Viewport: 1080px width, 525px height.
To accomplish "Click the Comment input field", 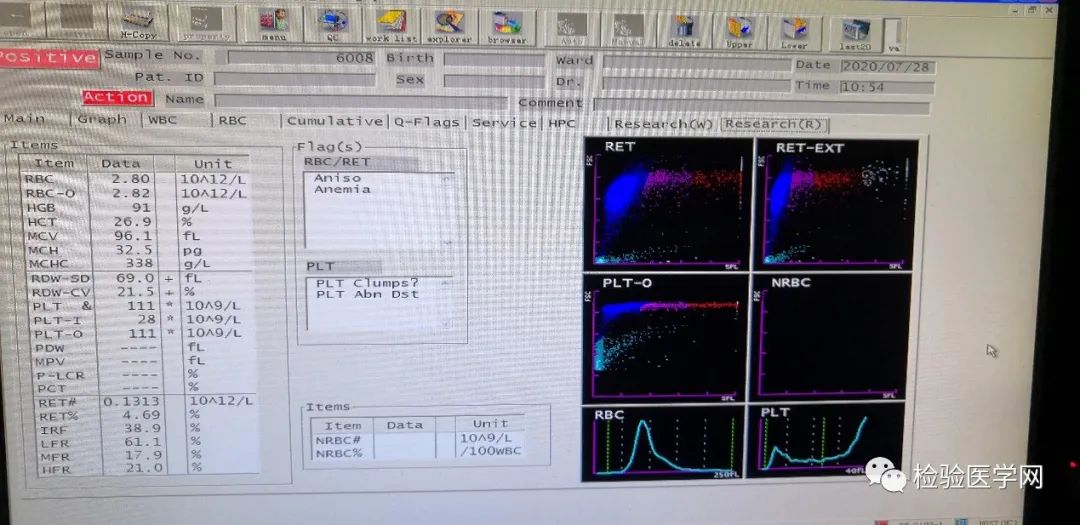I will 761,107.
